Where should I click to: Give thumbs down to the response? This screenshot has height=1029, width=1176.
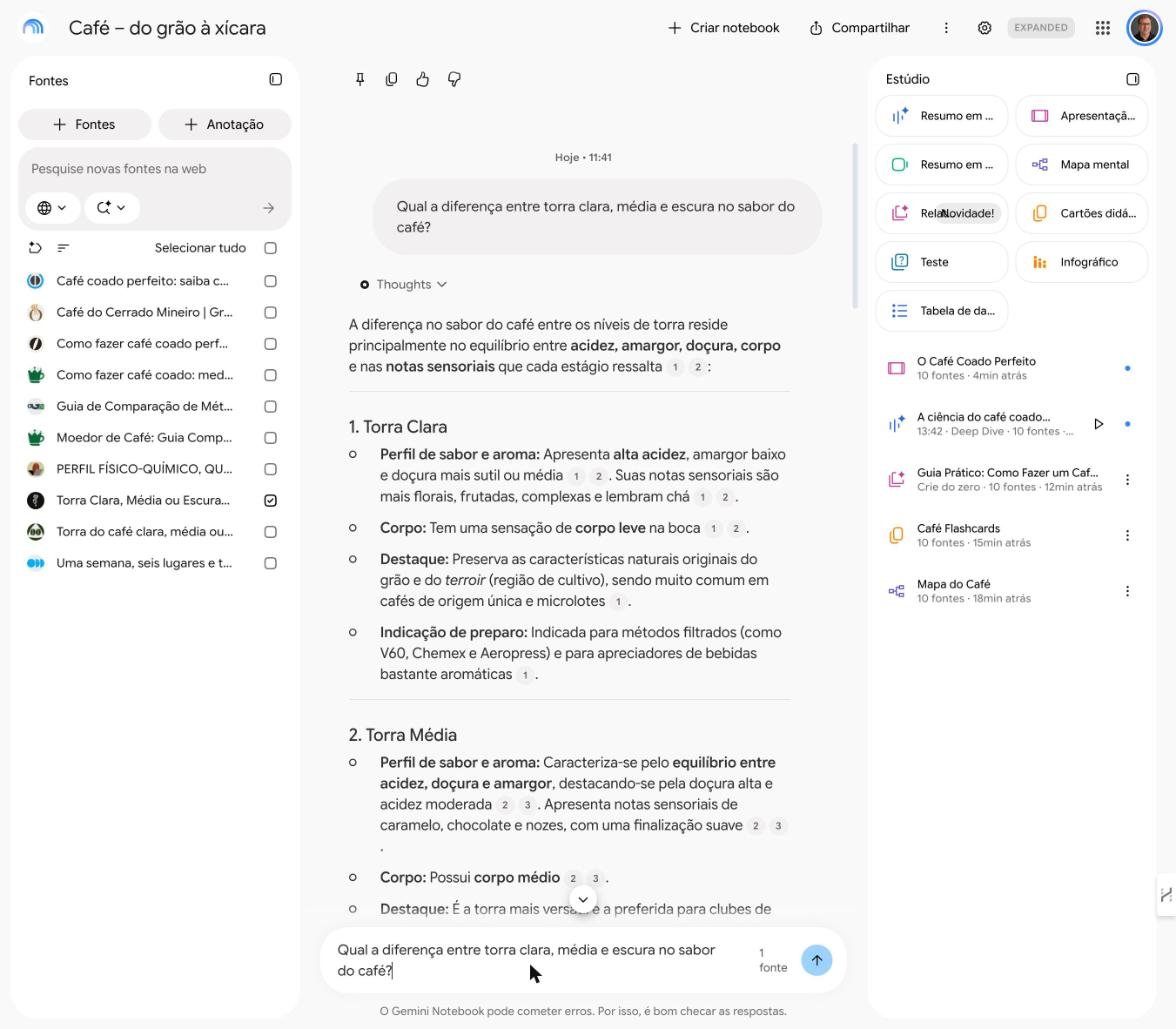click(454, 79)
